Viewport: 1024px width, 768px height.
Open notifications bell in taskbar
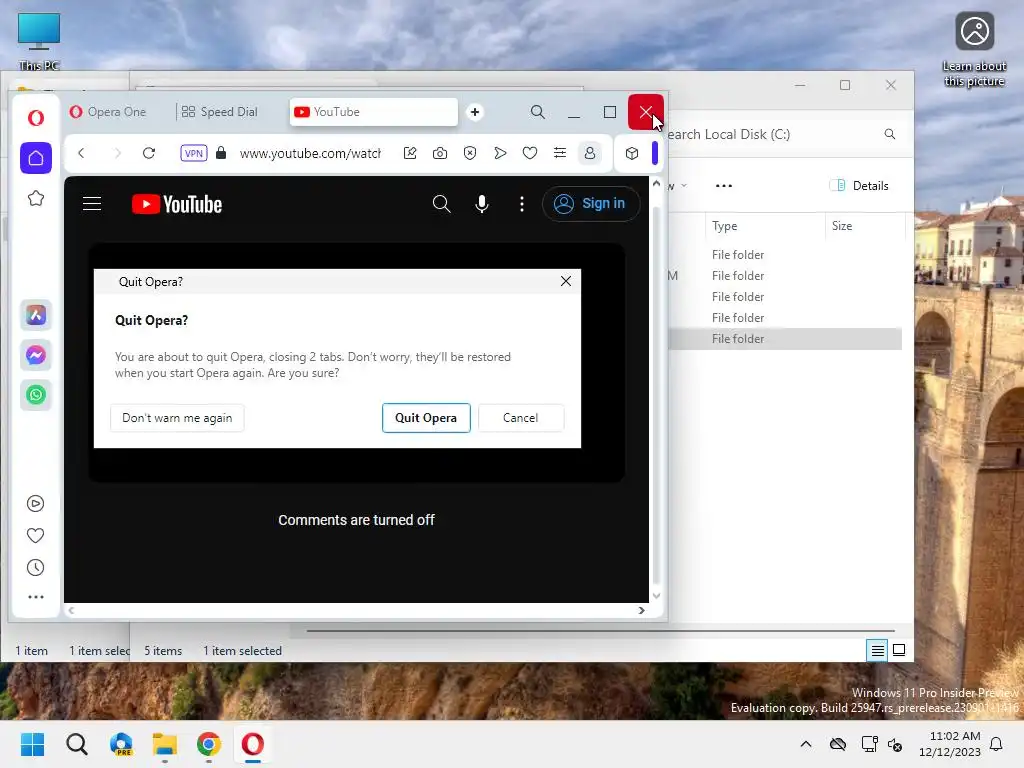(x=997, y=744)
